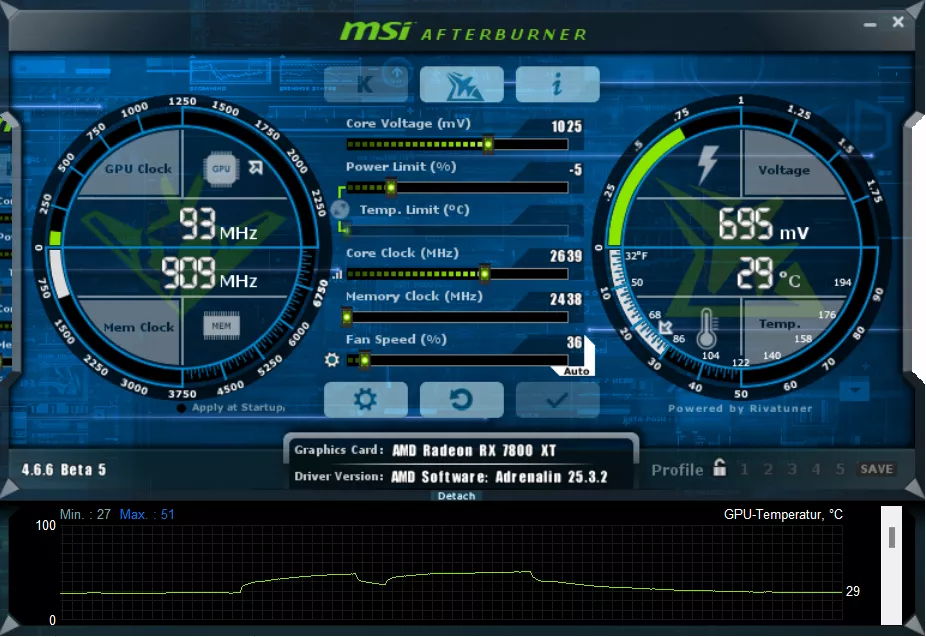This screenshot has width=926, height=637.
Task: Click the arrow icon left of the thermometer
Action: [x=666, y=326]
